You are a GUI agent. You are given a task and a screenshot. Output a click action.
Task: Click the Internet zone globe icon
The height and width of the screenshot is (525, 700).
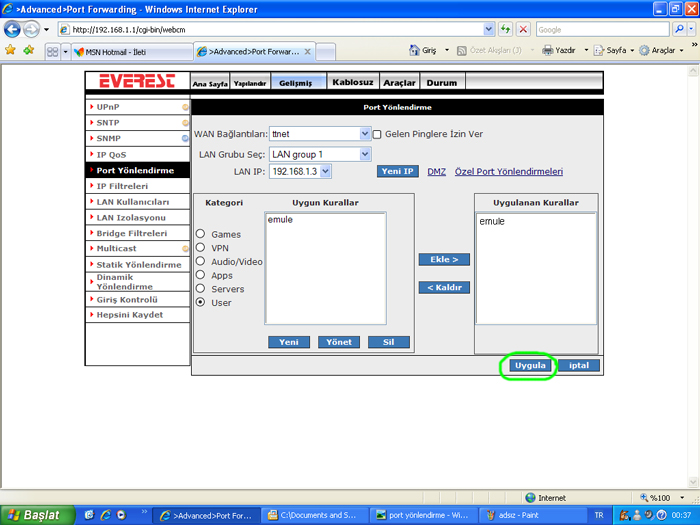tap(530, 497)
